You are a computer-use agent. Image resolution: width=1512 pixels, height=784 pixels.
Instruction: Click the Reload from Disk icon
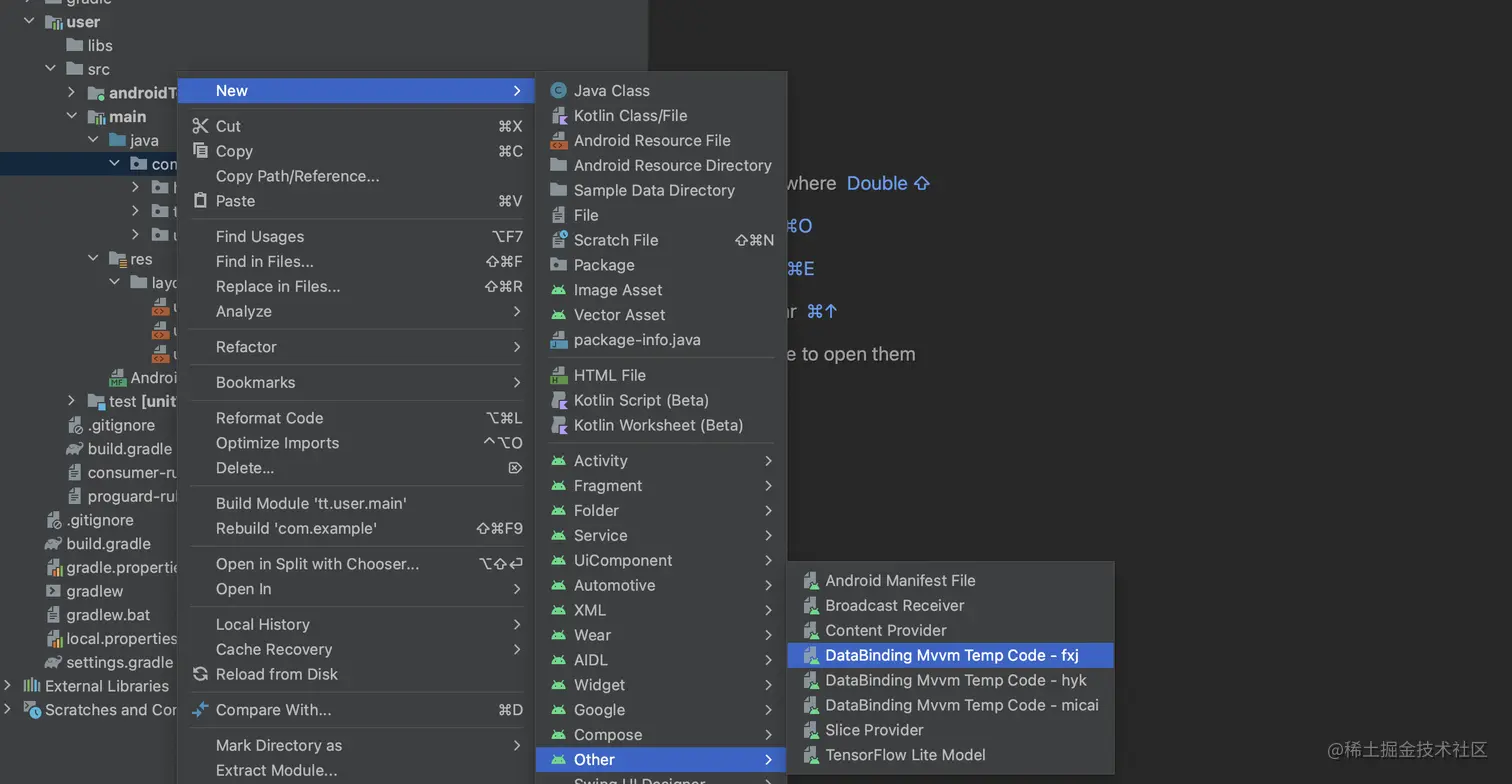[200, 675]
